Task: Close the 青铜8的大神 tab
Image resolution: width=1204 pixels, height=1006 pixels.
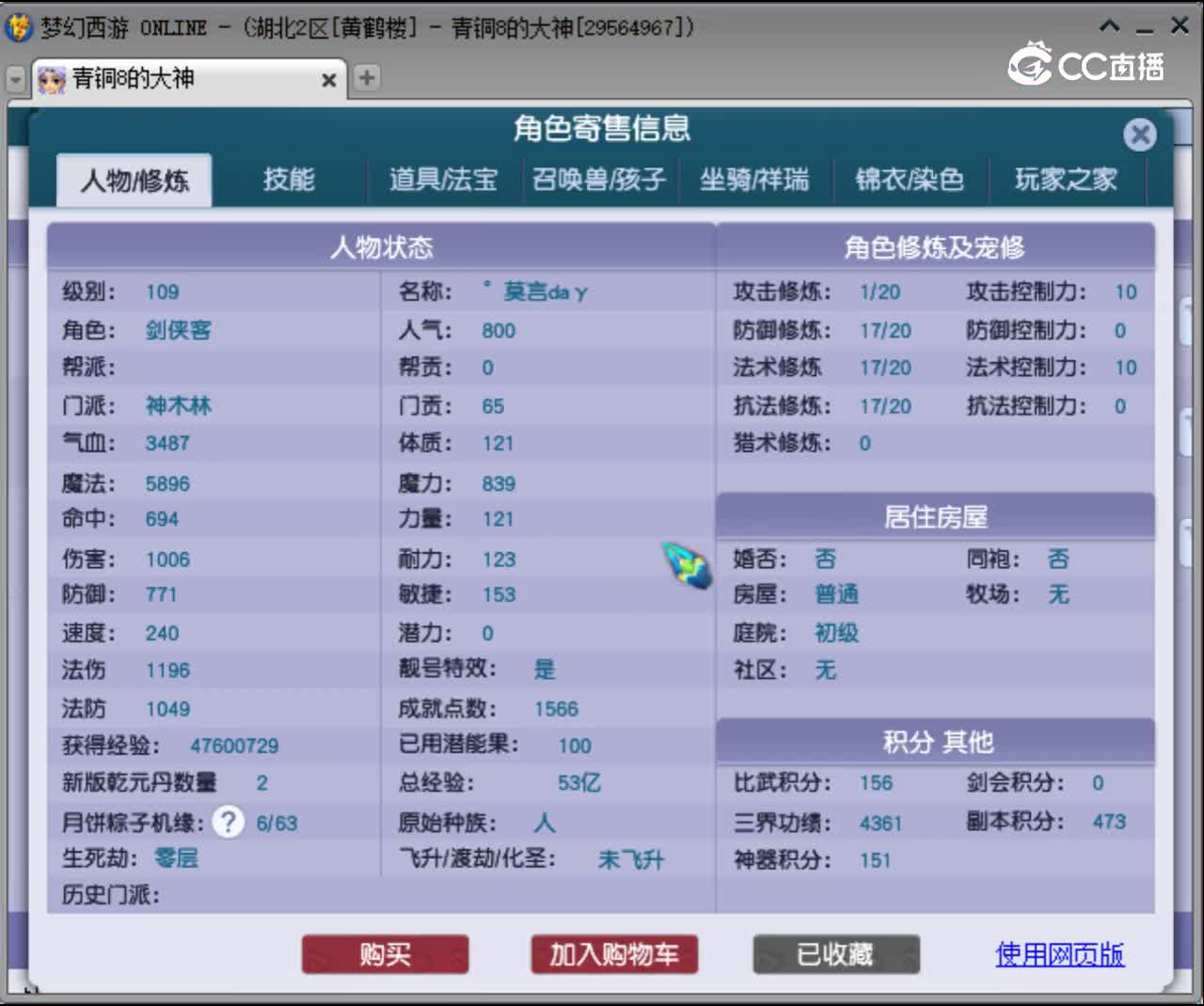Action: coord(328,80)
